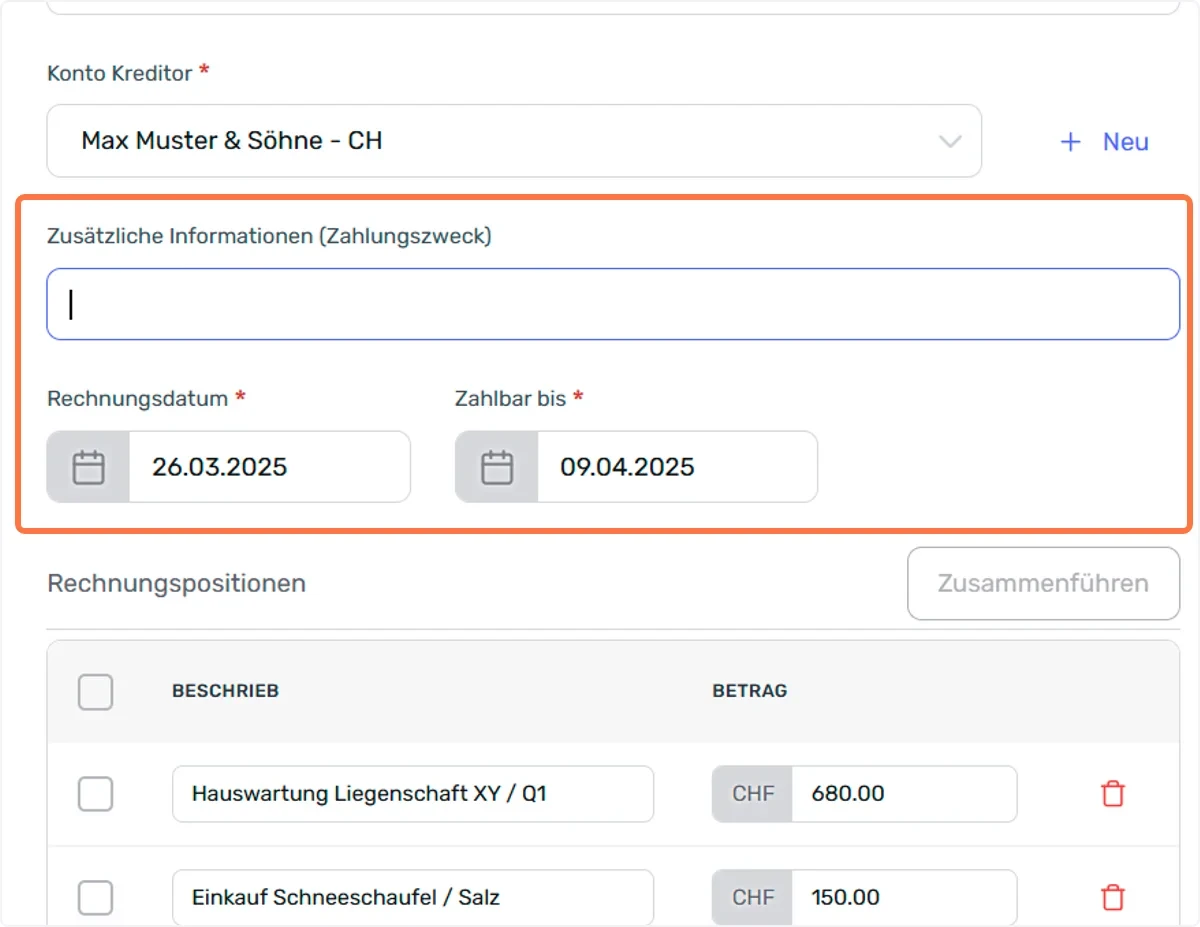The width and height of the screenshot is (1200, 927).
Task: Edit the Zahlbar bis field 09.04.2025
Action: coord(677,467)
